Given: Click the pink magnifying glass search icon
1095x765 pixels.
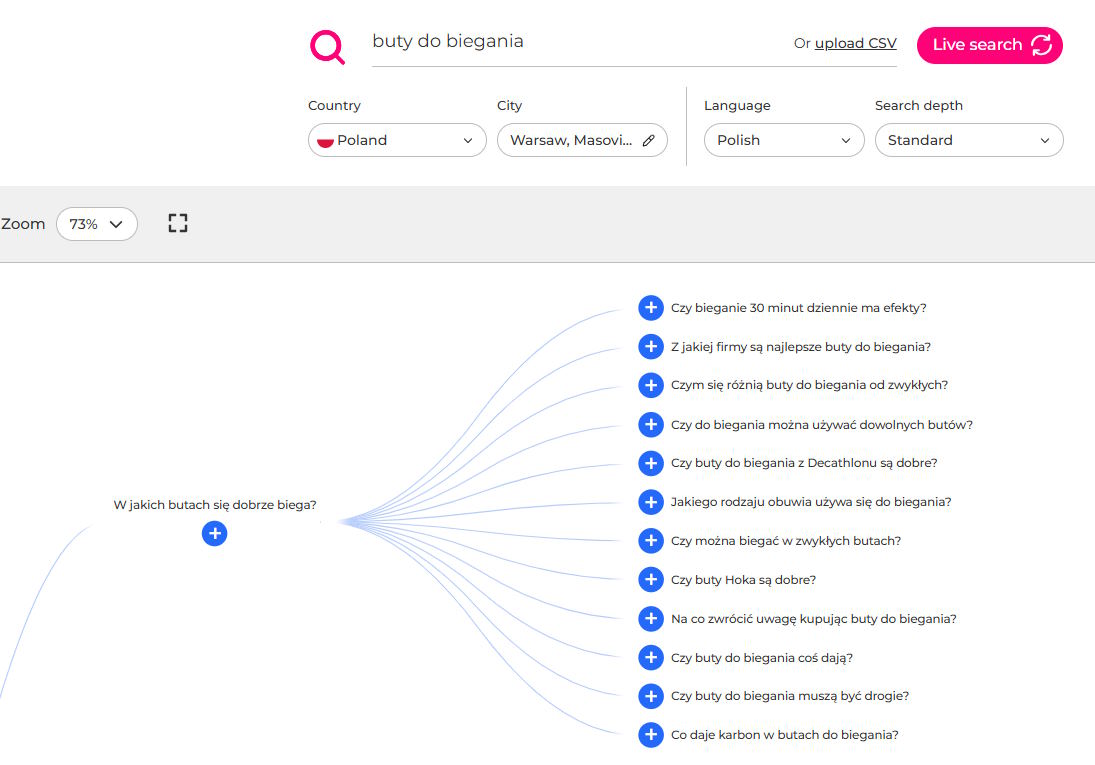Looking at the screenshot, I should click(x=327, y=47).
